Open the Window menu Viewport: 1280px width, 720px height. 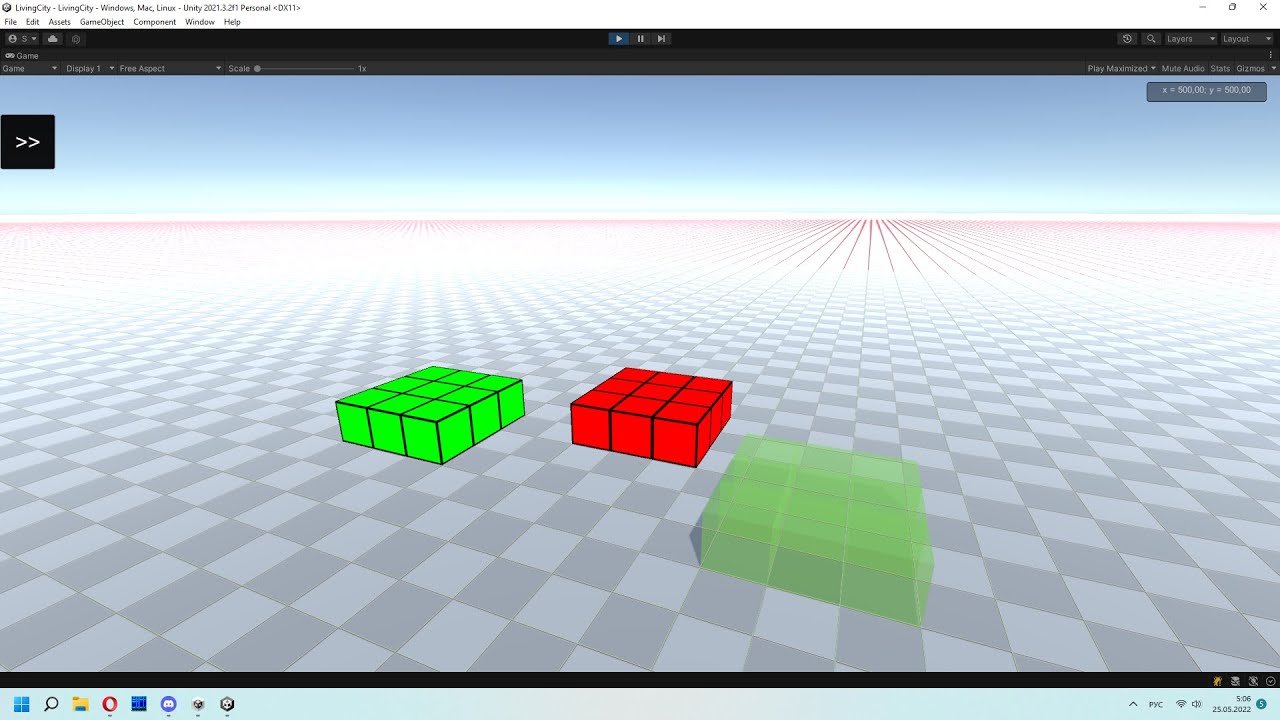pos(200,22)
